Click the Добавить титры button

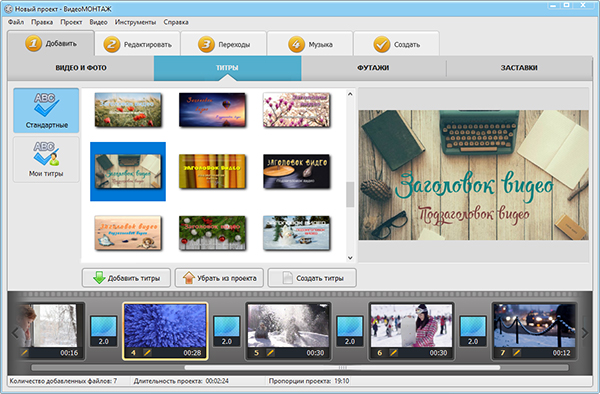(x=126, y=278)
